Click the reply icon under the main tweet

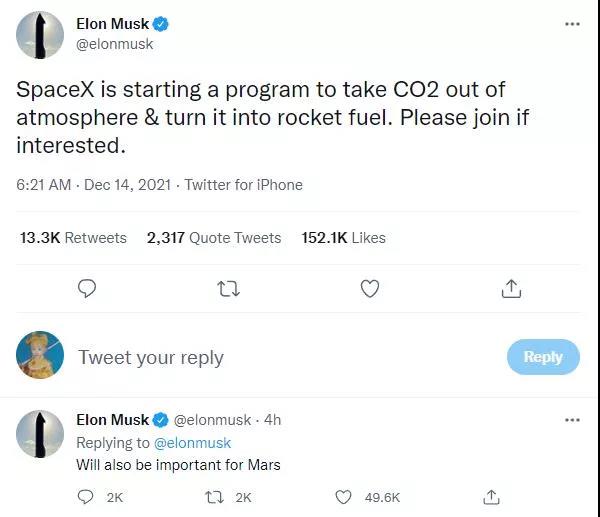87,289
